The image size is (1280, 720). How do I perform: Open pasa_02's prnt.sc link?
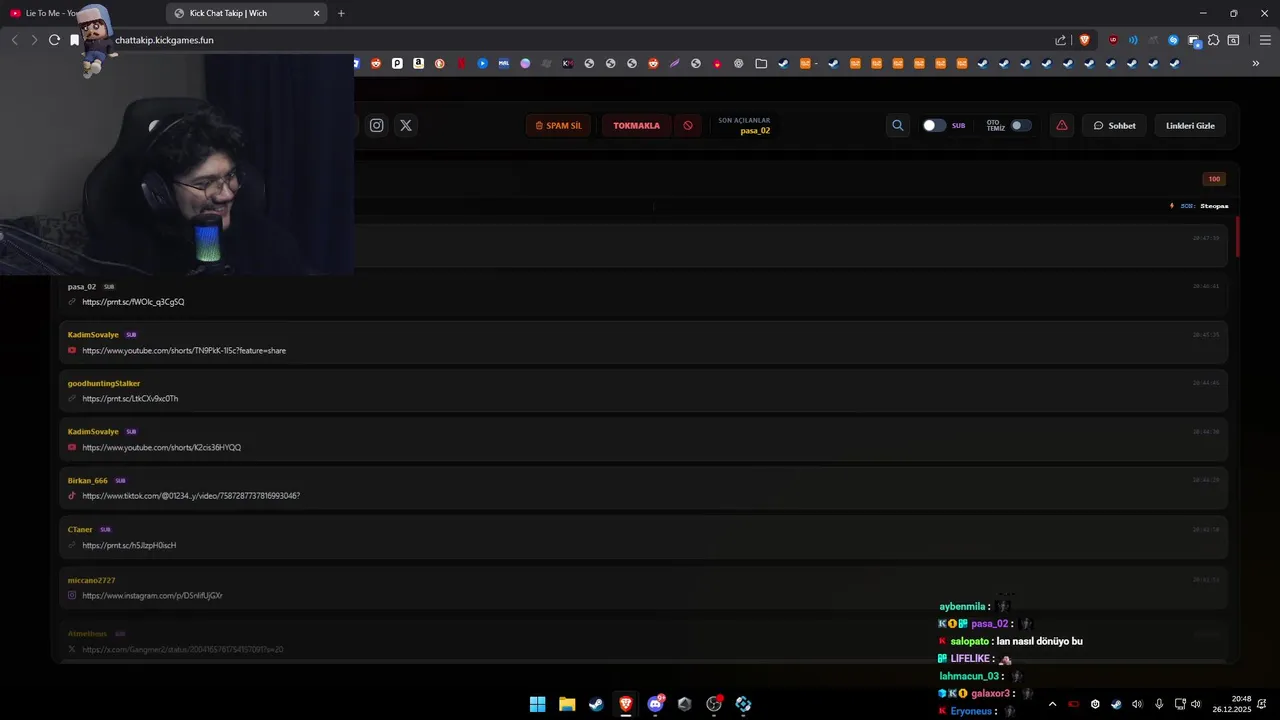point(133,302)
